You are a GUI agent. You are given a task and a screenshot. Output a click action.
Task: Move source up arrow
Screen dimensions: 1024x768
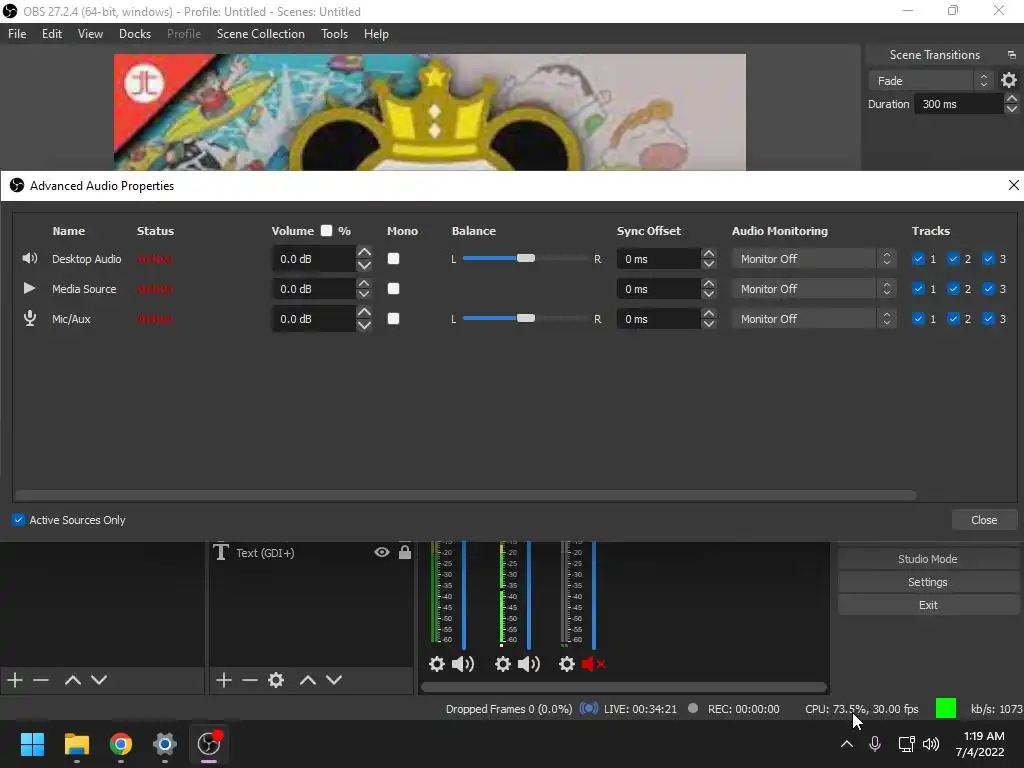pyautogui.click(x=308, y=680)
